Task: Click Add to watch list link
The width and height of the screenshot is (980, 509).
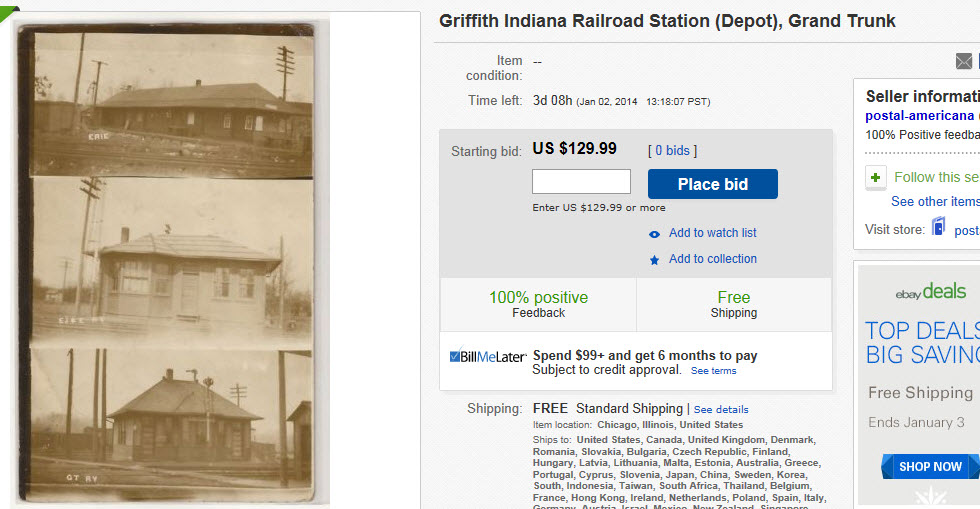Action: [x=712, y=233]
